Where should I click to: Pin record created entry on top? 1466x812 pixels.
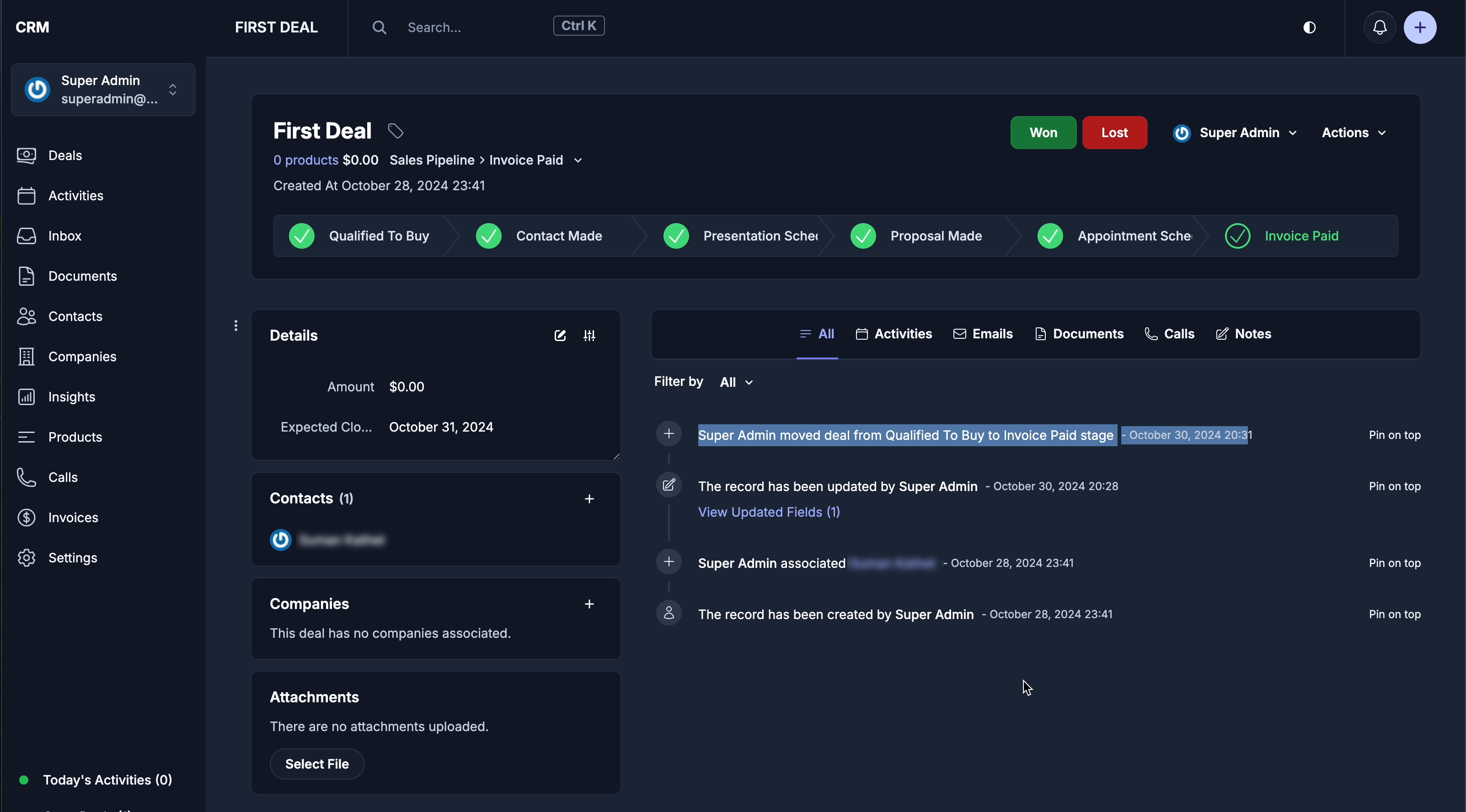[1394, 614]
